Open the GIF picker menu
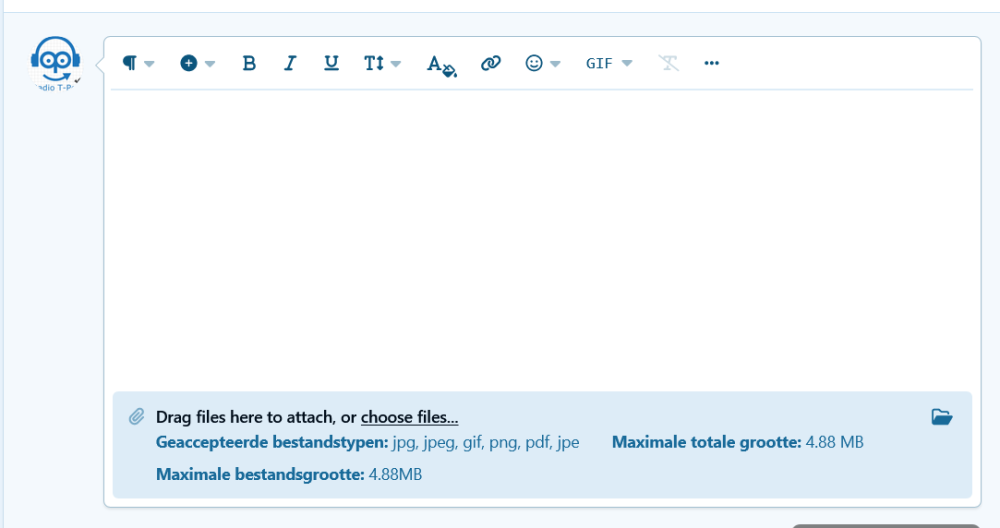 point(608,63)
